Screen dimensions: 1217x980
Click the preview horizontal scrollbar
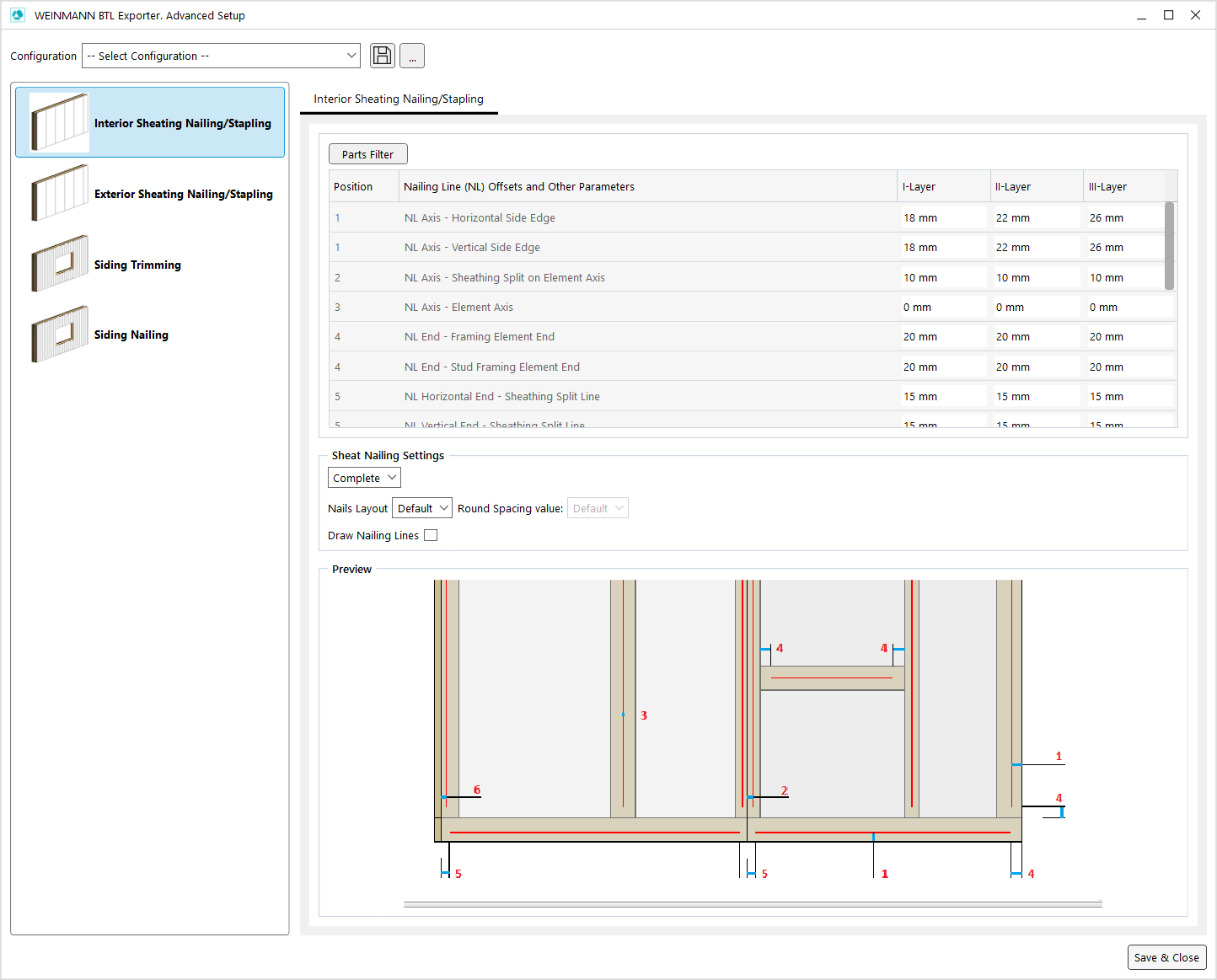753,904
